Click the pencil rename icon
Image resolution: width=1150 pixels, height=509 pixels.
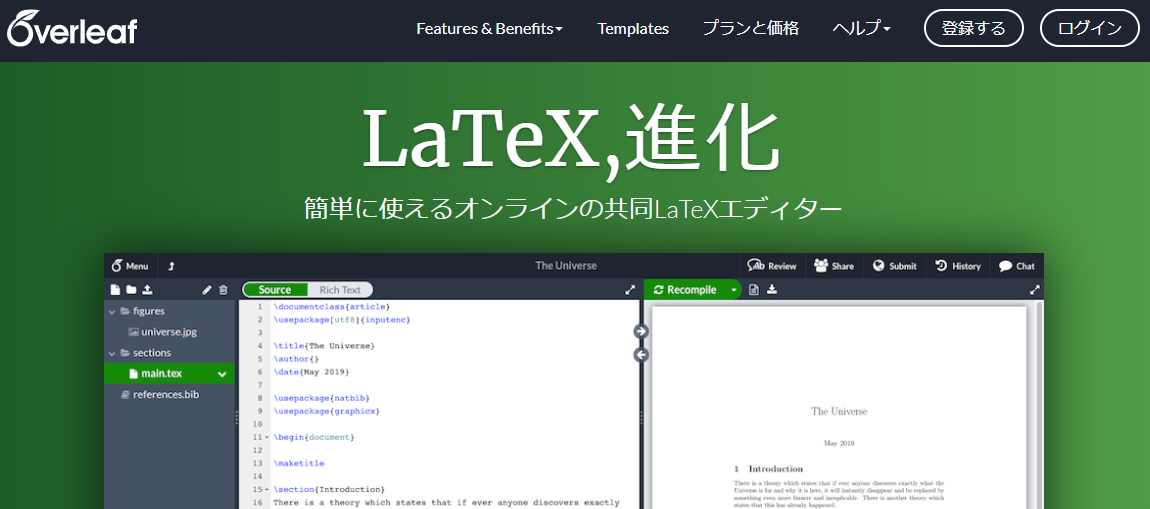(x=207, y=290)
